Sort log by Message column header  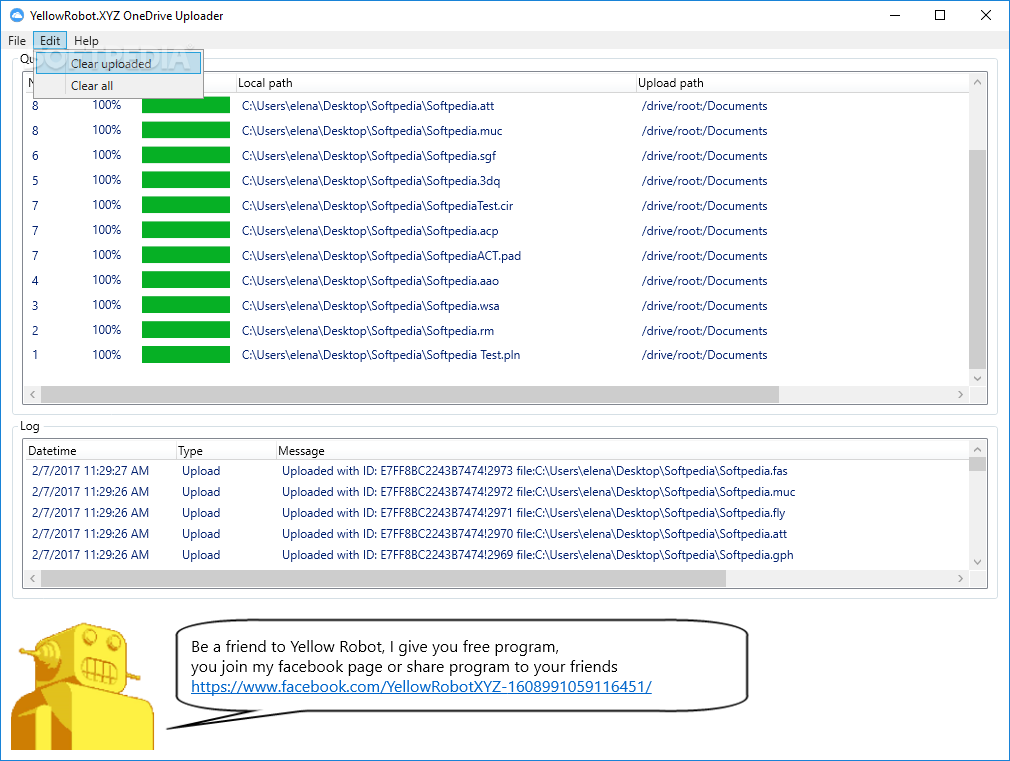point(622,450)
